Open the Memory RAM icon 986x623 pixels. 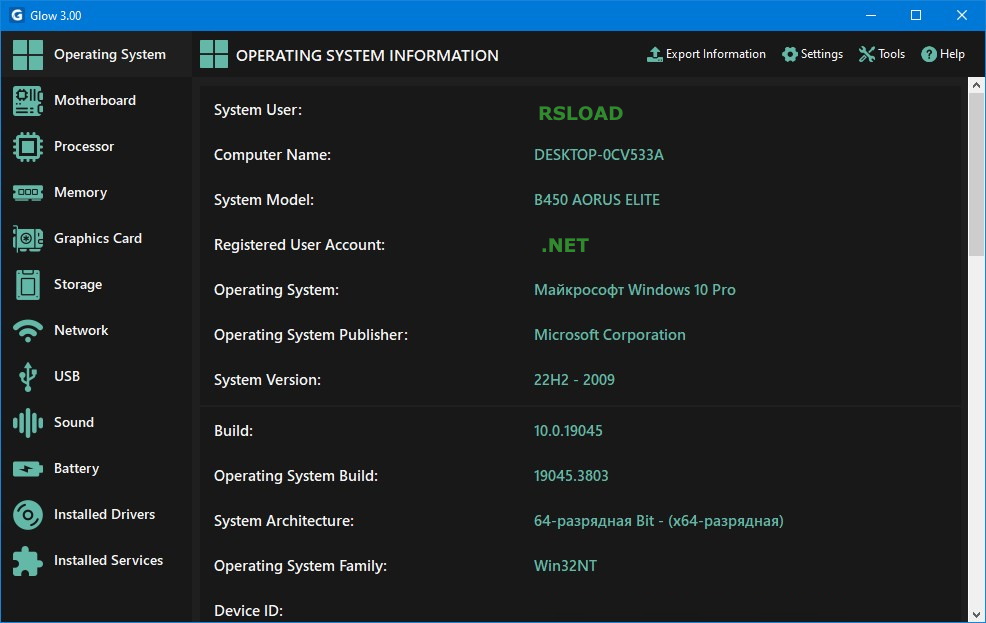tap(28, 193)
